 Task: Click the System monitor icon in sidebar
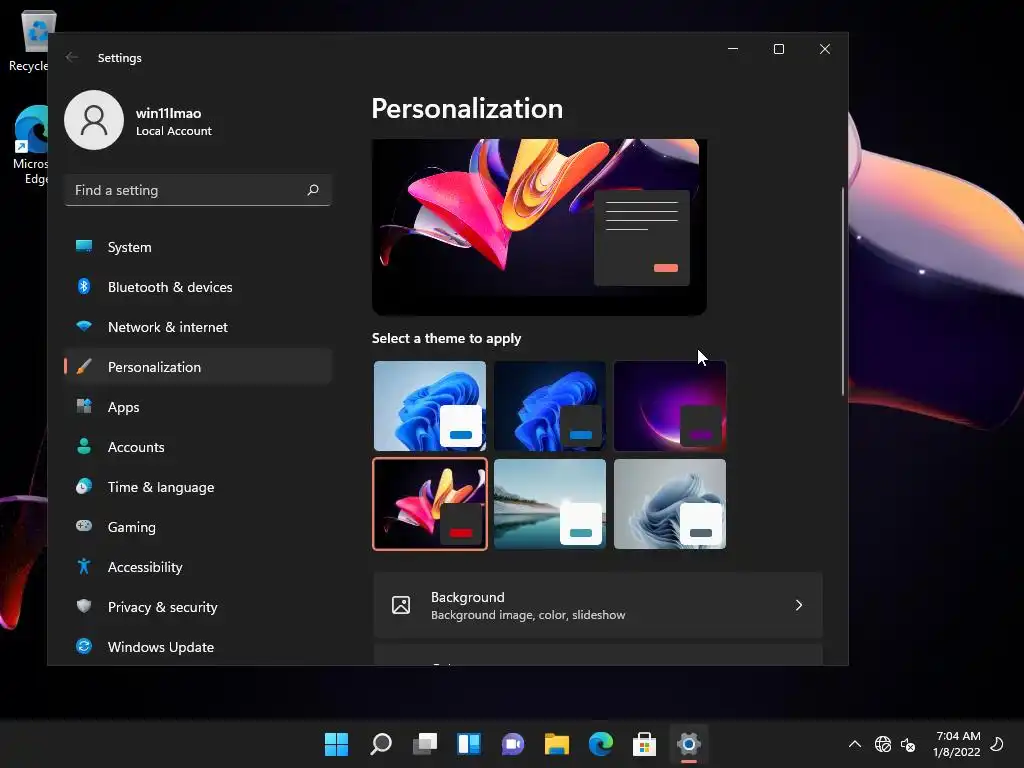[84, 246]
